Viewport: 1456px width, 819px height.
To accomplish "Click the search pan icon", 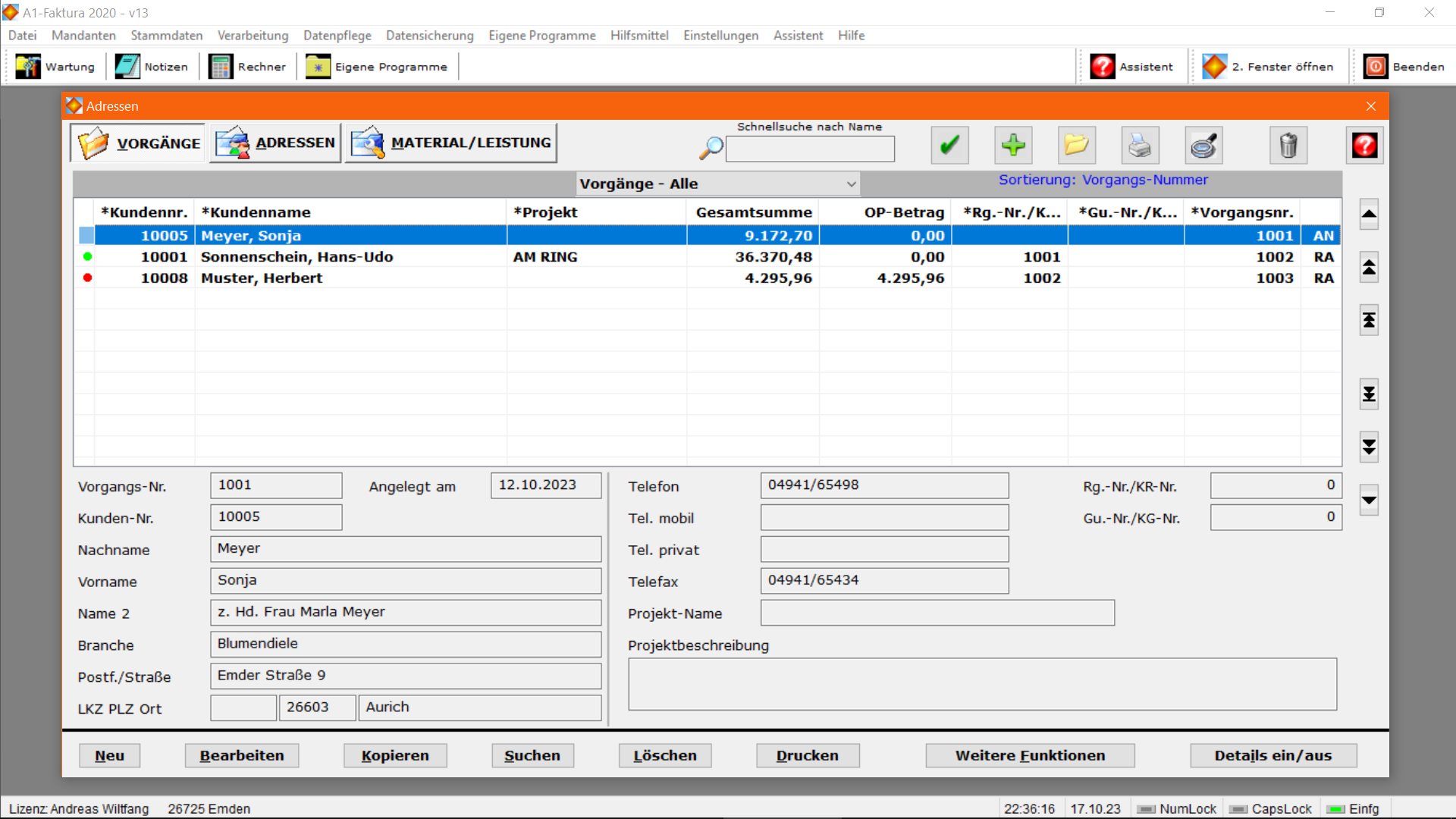I will pos(1203,145).
